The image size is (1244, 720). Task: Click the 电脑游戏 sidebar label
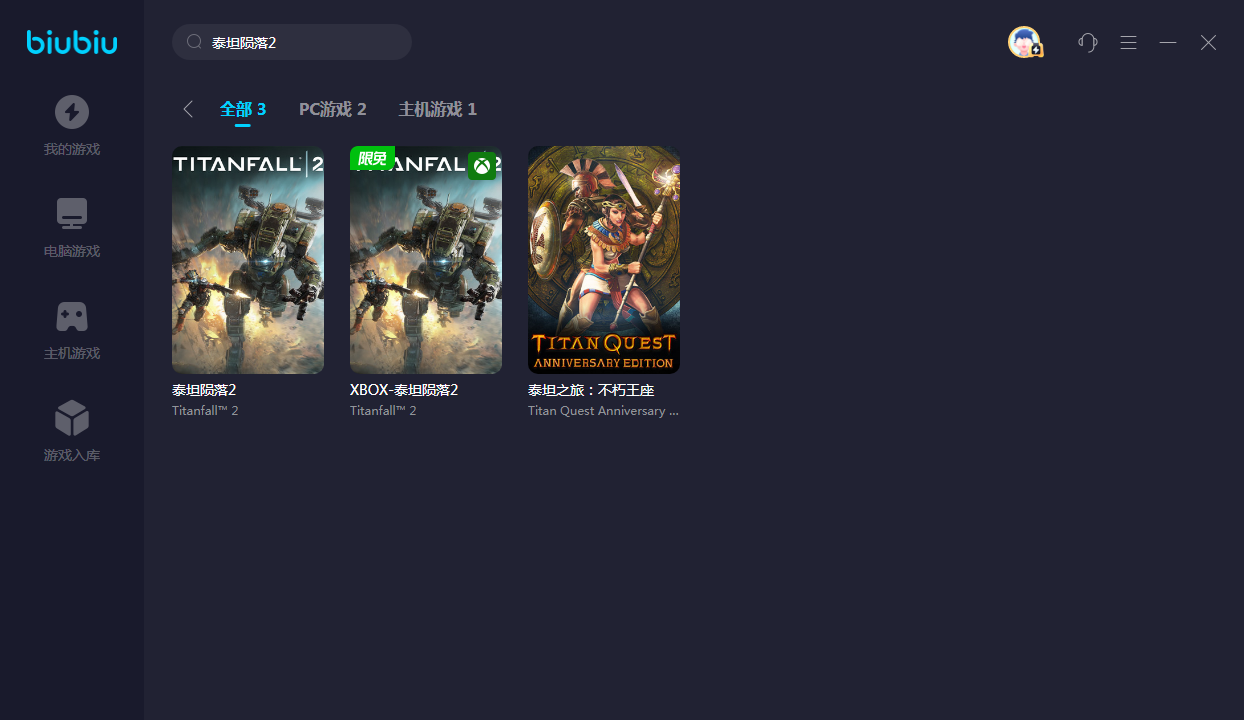click(72, 251)
